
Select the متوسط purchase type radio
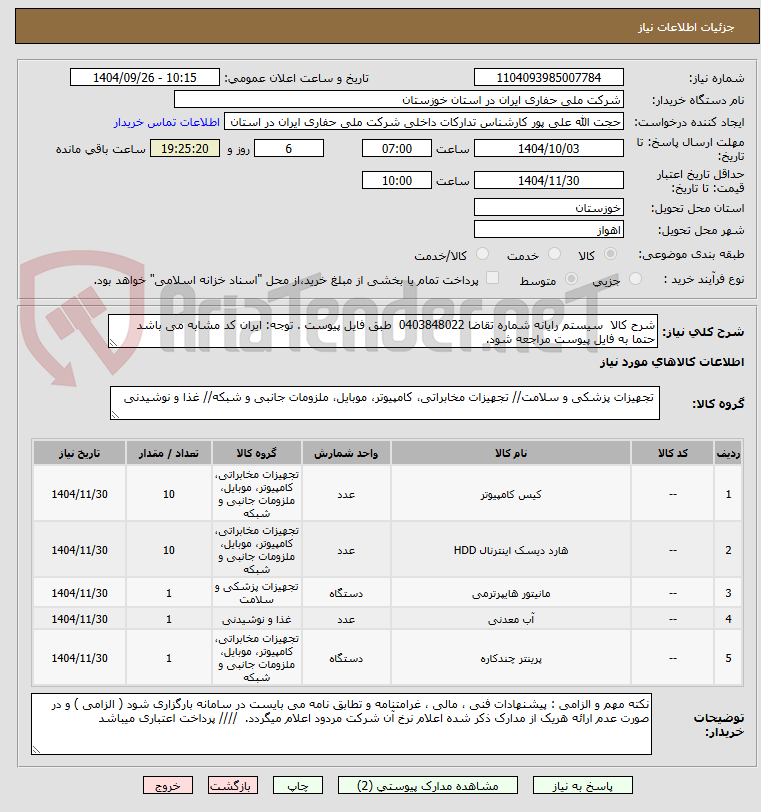click(x=571, y=279)
